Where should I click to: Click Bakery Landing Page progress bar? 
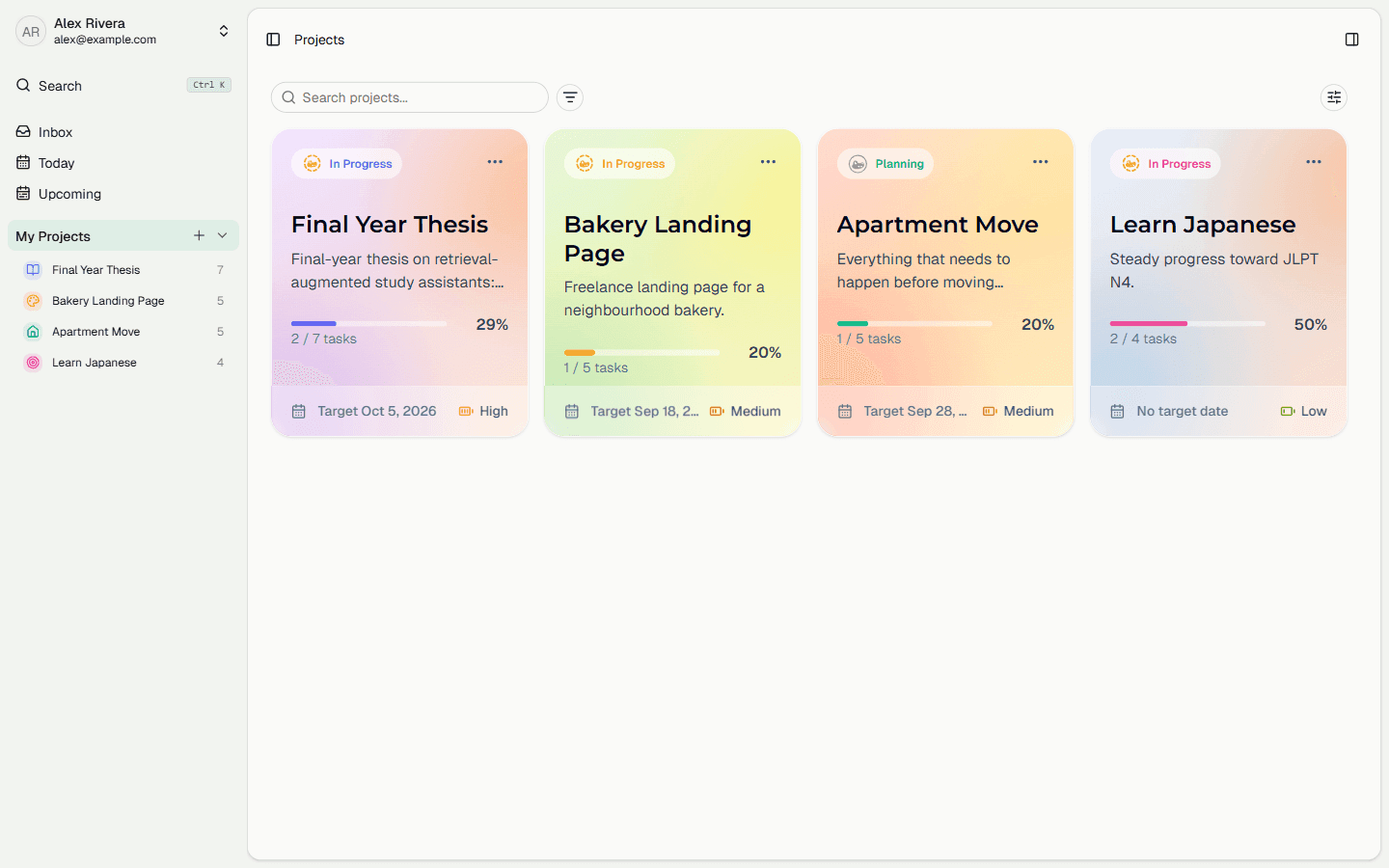click(x=641, y=353)
